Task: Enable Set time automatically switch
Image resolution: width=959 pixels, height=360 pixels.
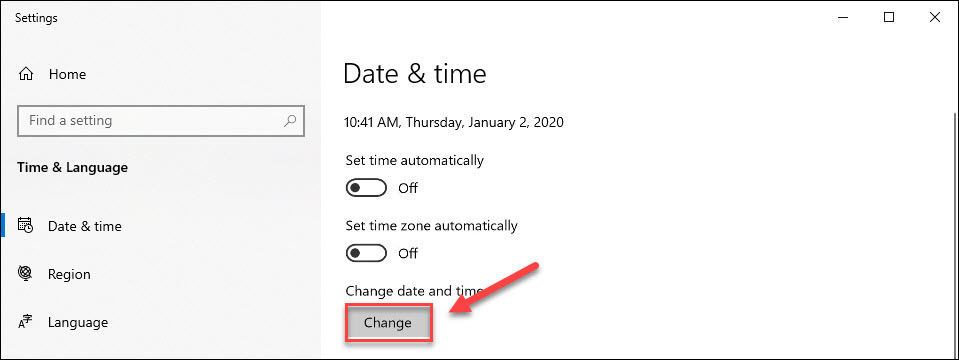Action: click(366, 188)
